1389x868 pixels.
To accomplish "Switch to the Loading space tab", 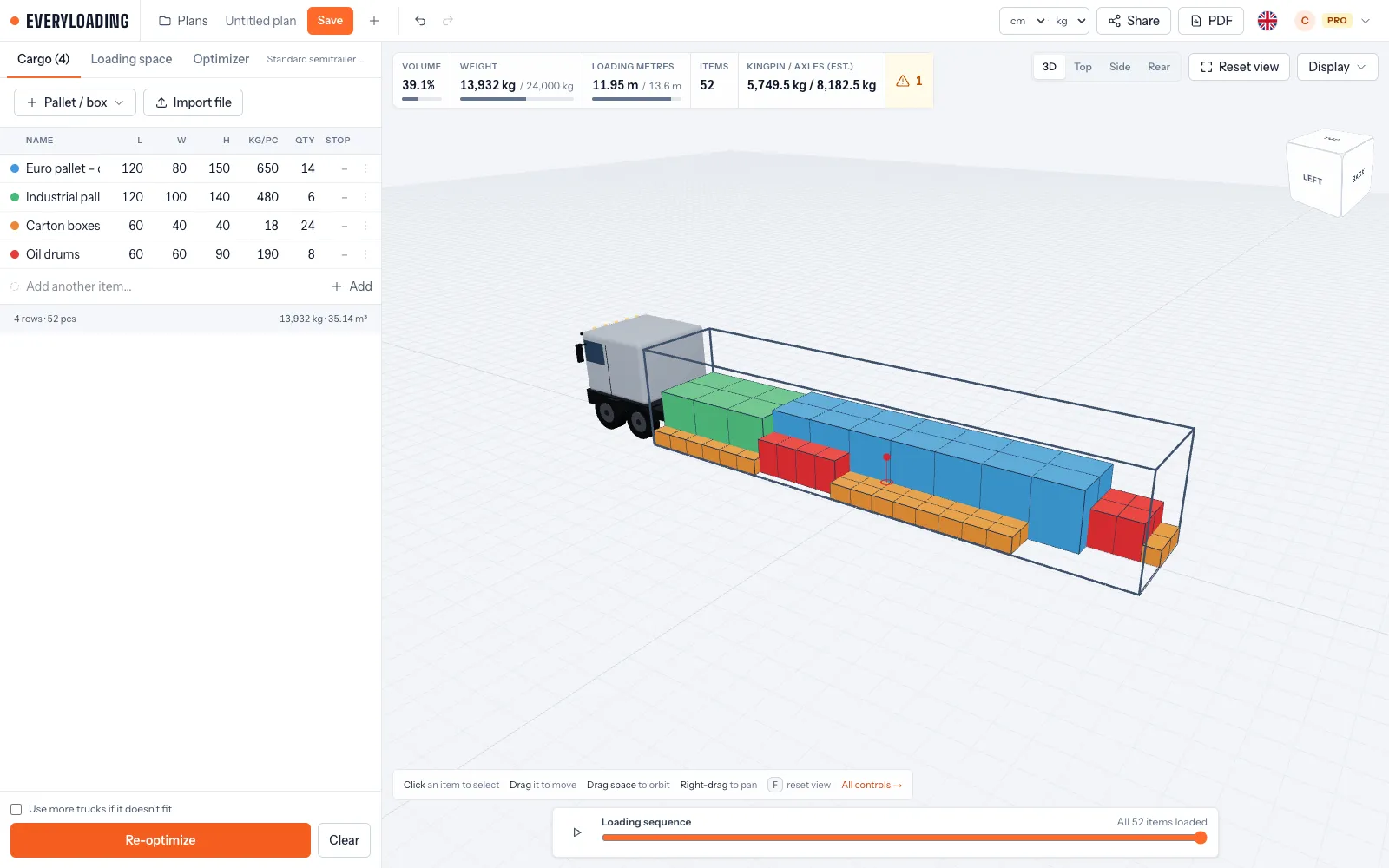I will tap(131, 59).
